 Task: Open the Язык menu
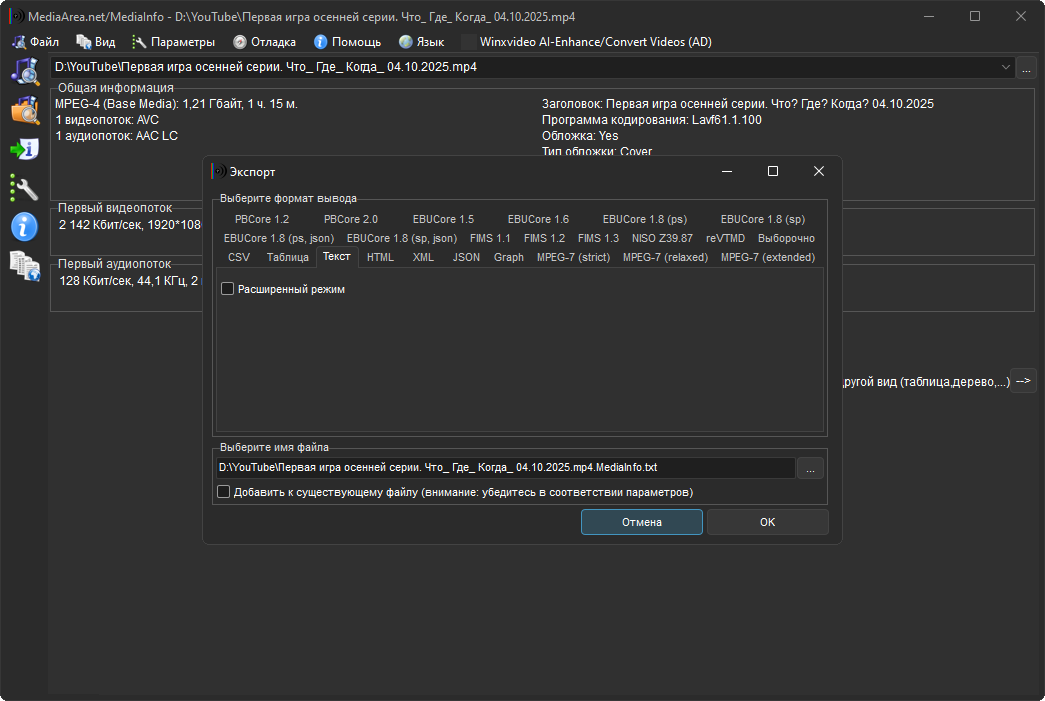tap(421, 42)
